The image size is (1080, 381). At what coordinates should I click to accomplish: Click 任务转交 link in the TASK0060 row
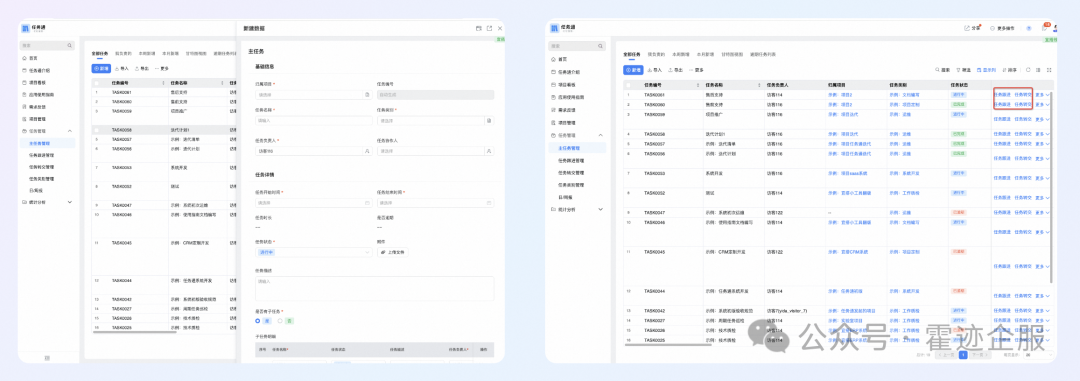pyautogui.click(x=1023, y=104)
